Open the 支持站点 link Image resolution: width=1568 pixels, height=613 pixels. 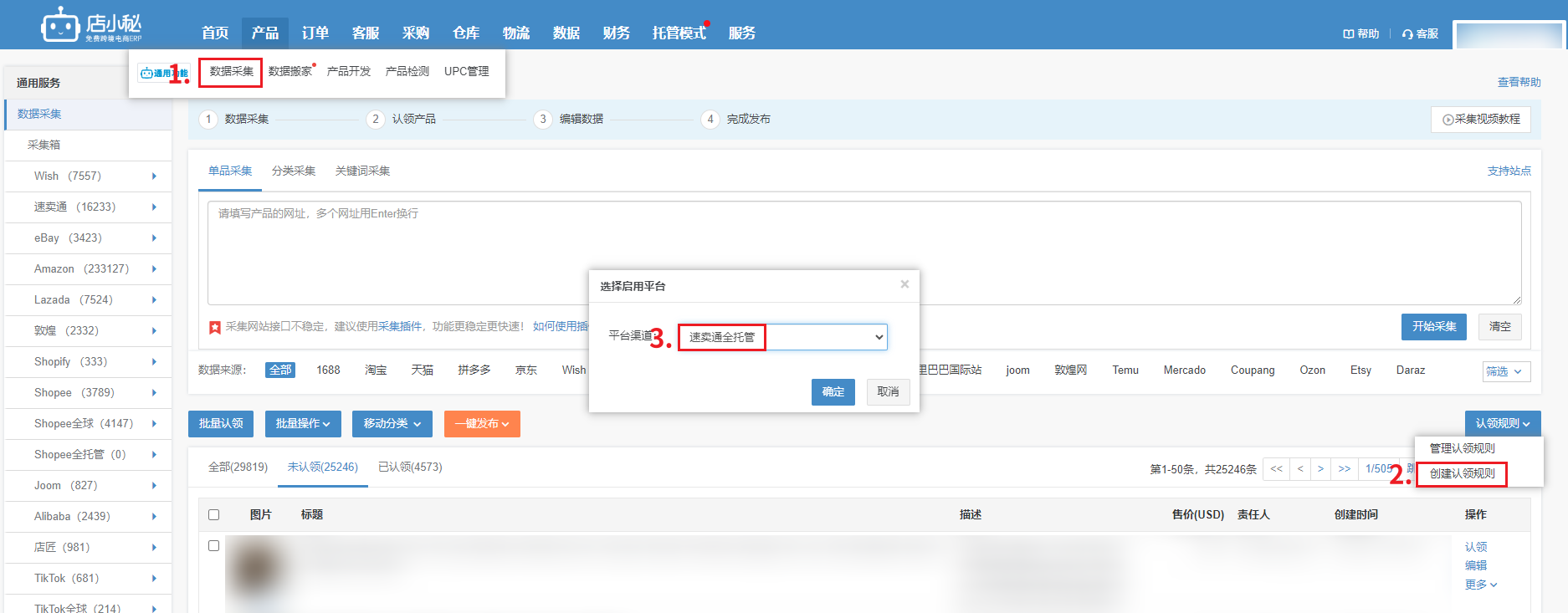(1509, 171)
